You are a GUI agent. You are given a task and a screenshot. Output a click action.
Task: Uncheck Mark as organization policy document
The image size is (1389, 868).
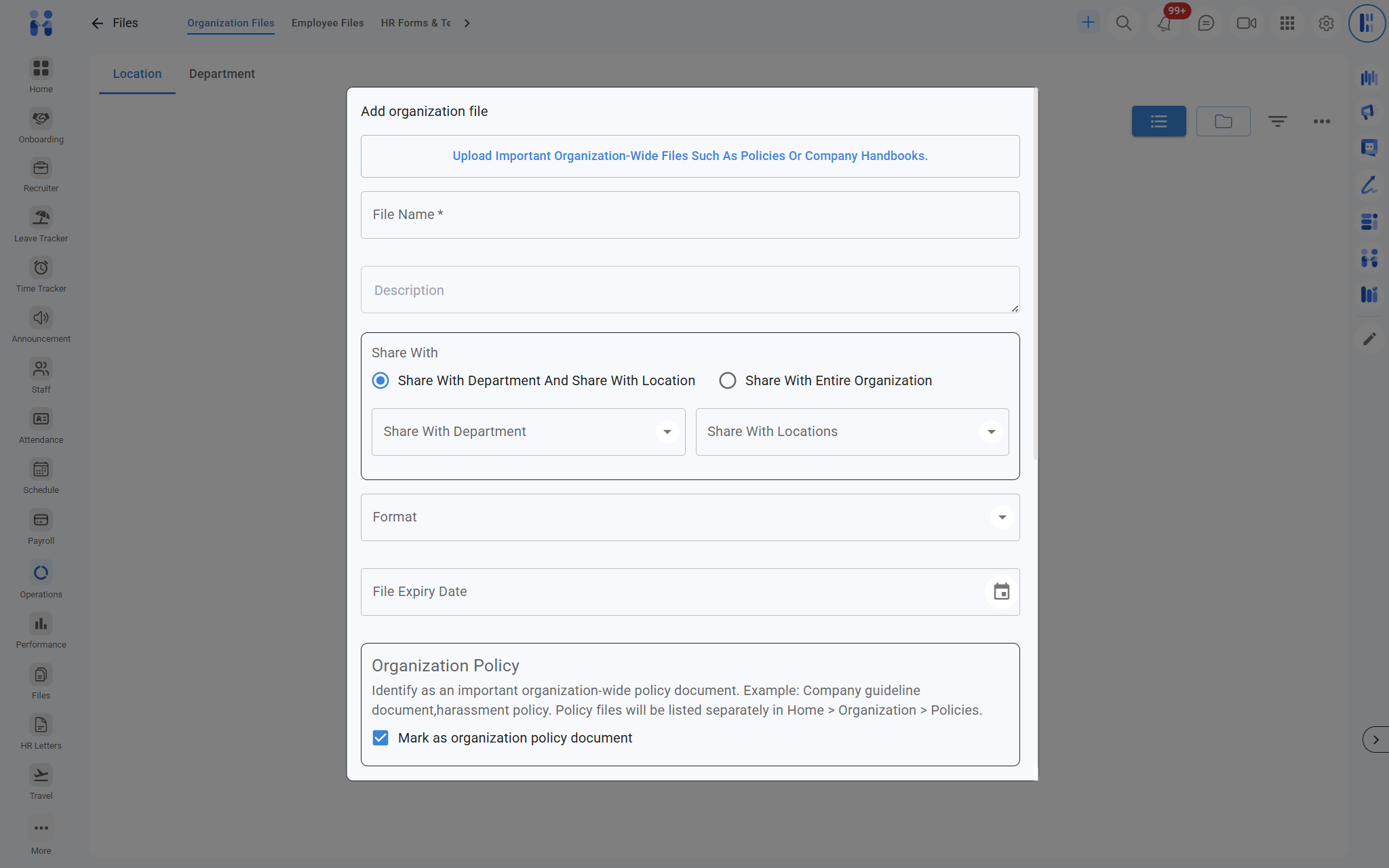coord(380,738)
